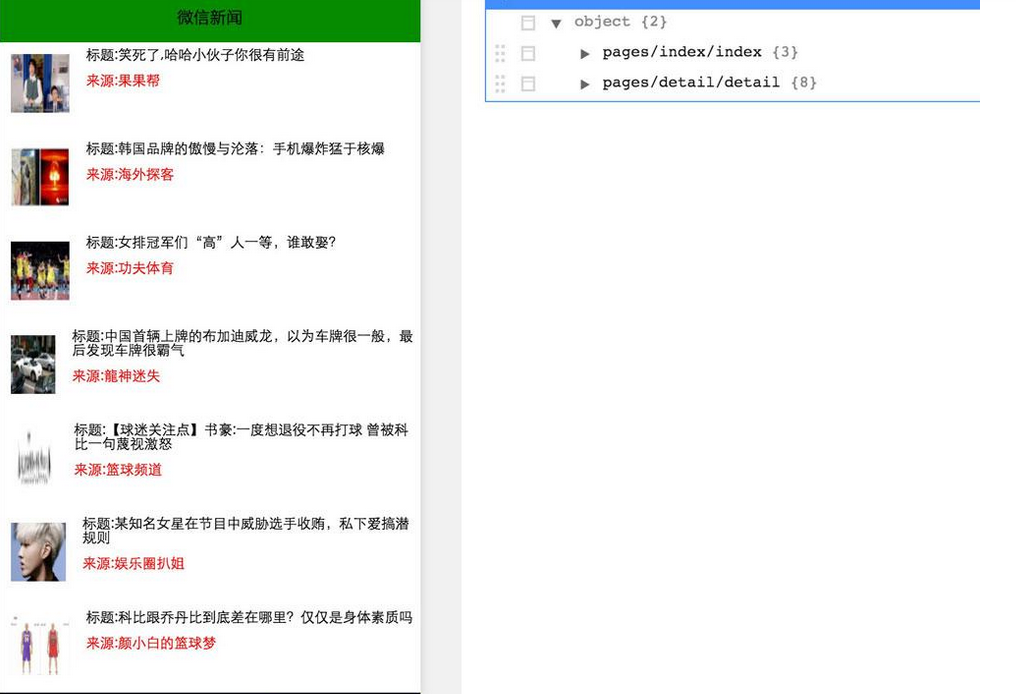The width and height of the screenshot is (1016, 694).
Task: Click the 微信新闻 header title
Action: [210, 17]
